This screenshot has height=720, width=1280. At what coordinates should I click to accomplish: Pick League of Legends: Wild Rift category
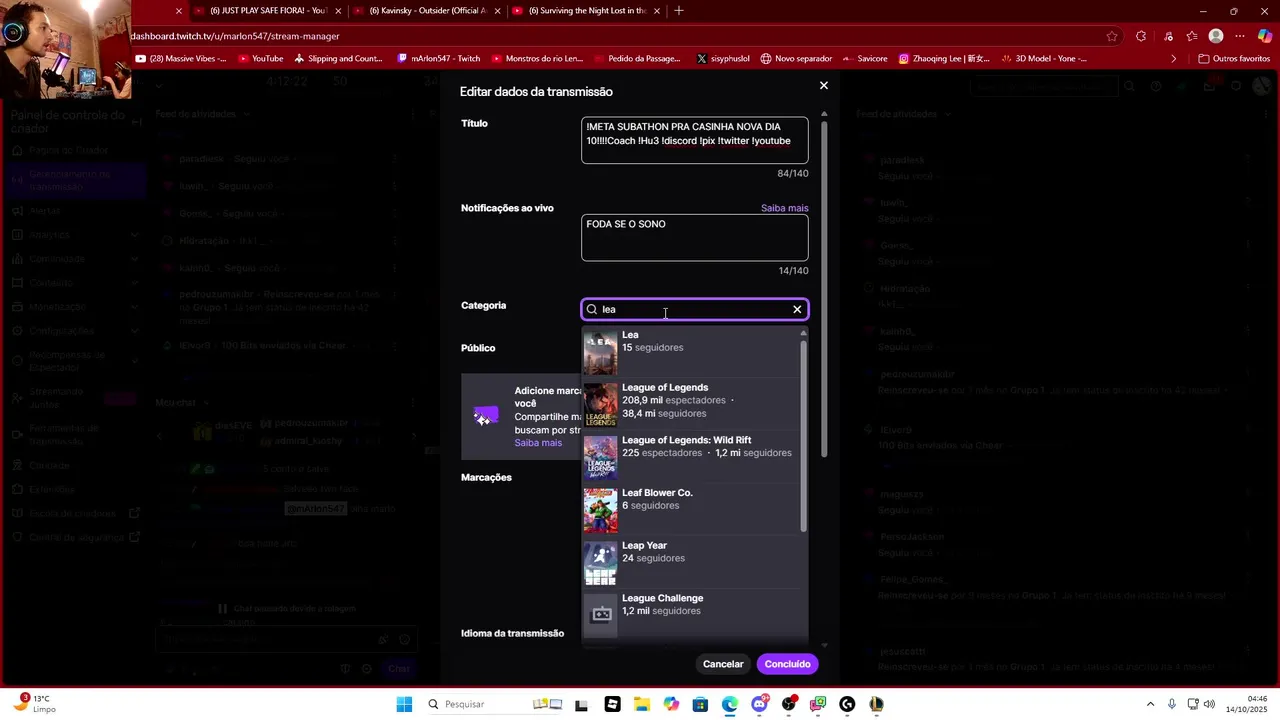(x=691, y=457)
